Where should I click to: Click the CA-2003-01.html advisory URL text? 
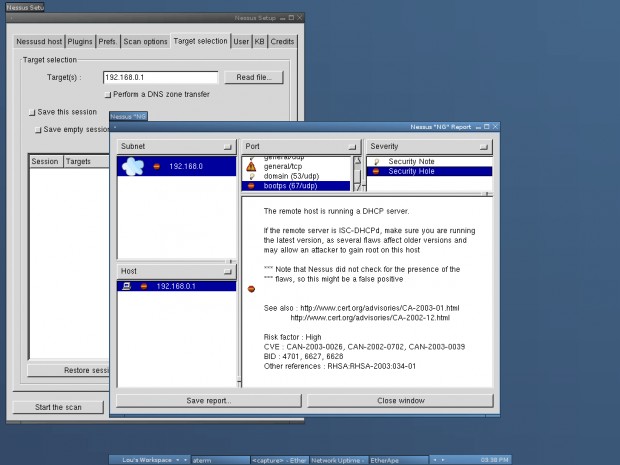tap(380, 308)
